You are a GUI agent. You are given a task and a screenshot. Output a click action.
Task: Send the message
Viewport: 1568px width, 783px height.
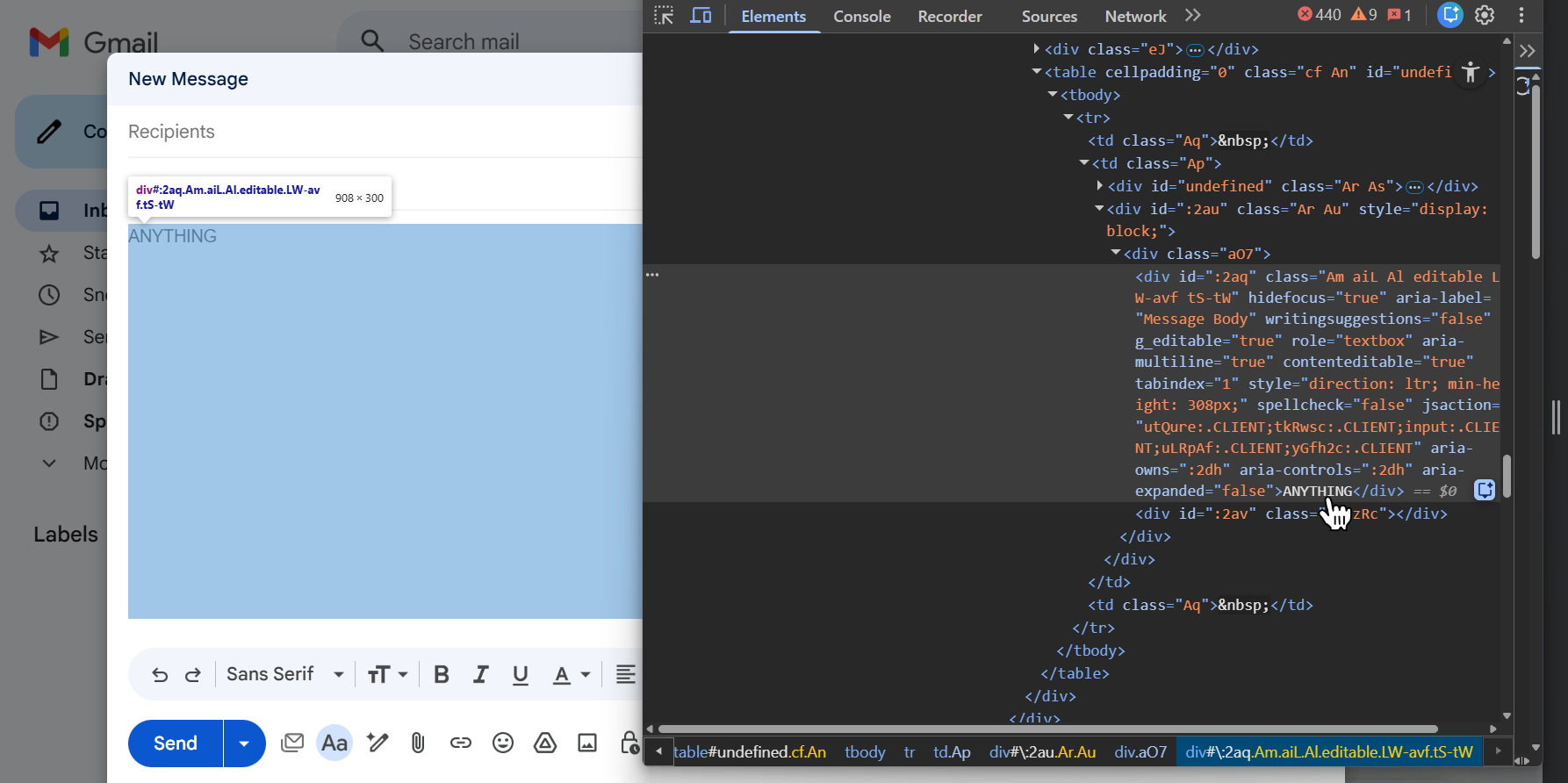coord(176,743)
